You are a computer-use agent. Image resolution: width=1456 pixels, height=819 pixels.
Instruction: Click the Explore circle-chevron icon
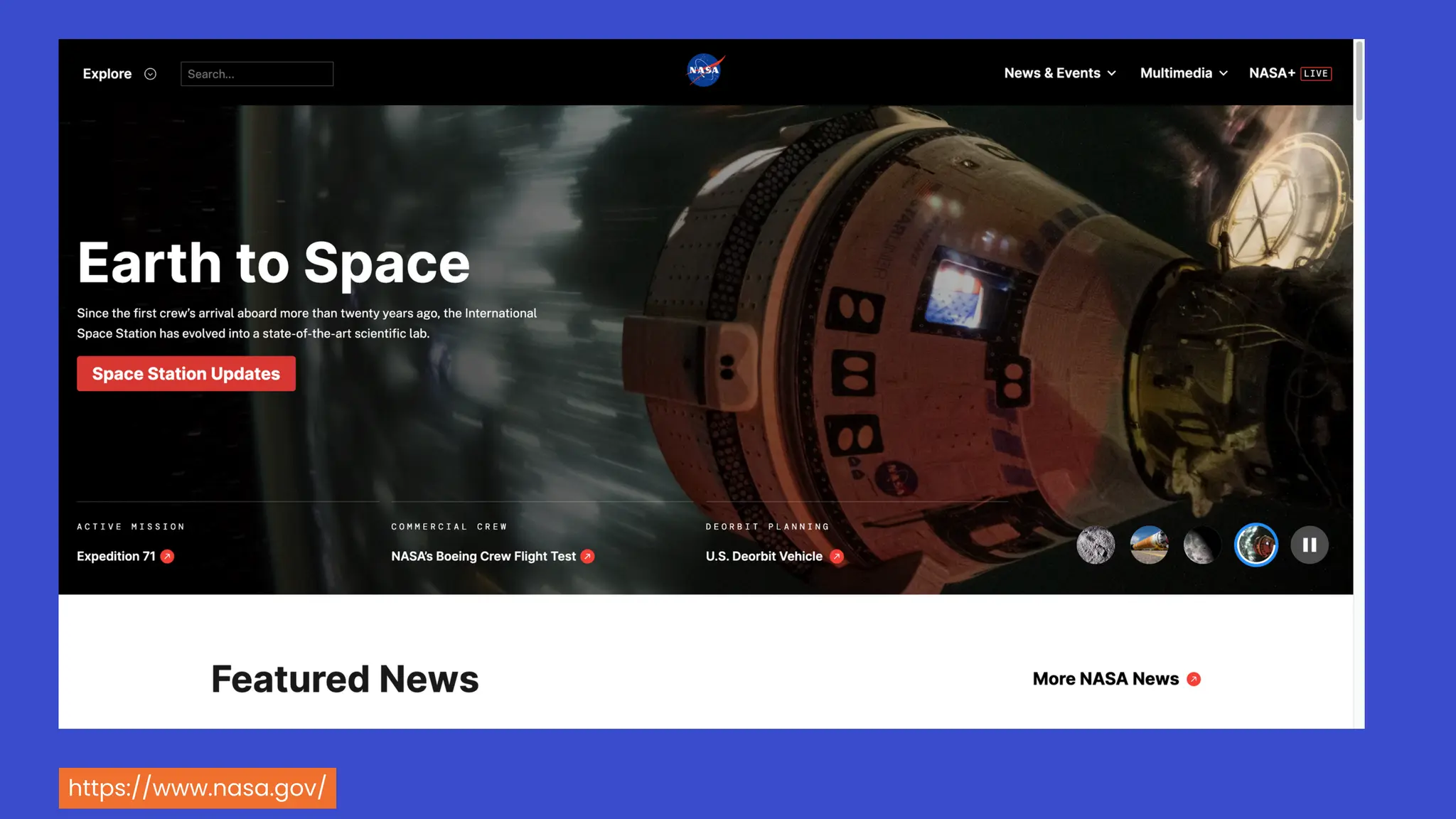150,74
